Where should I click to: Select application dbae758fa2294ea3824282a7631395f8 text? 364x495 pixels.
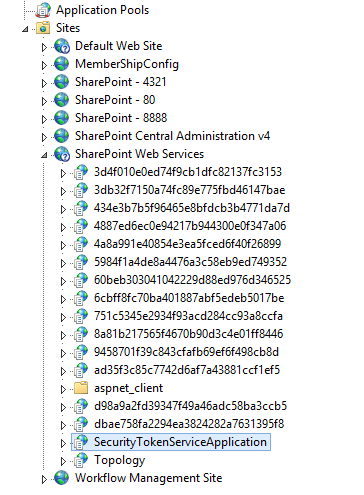(x=189, y=424)
